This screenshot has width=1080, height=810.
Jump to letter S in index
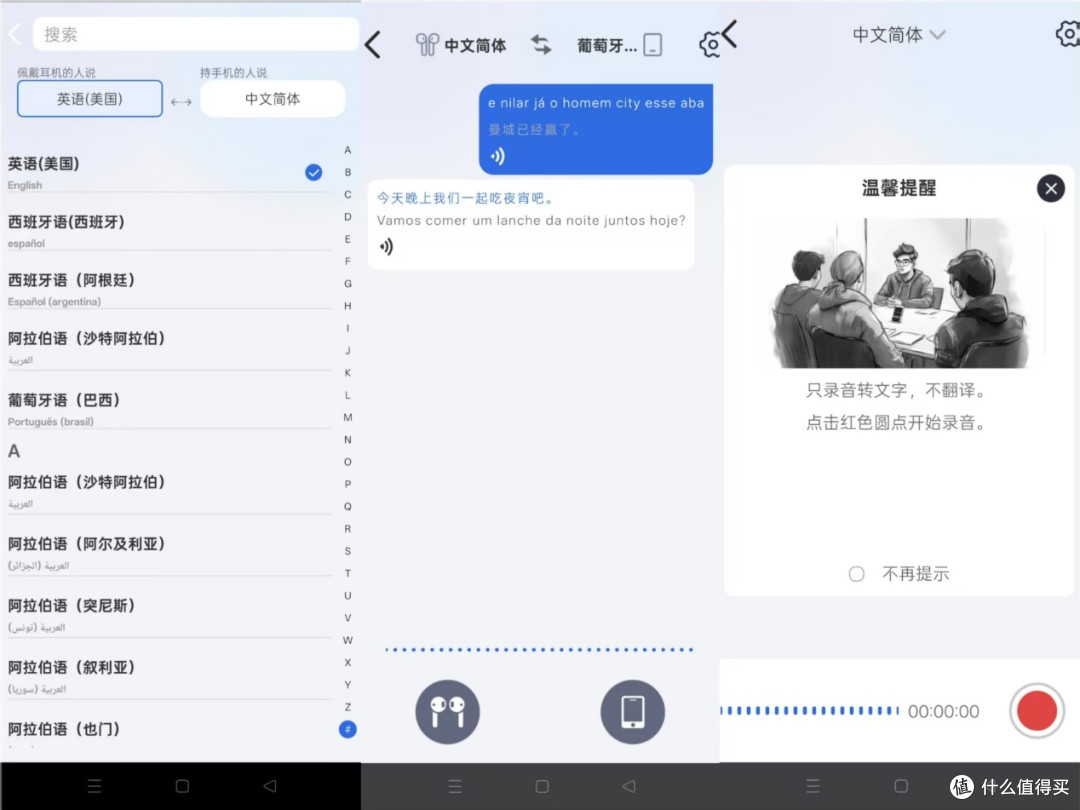(348, 551)
